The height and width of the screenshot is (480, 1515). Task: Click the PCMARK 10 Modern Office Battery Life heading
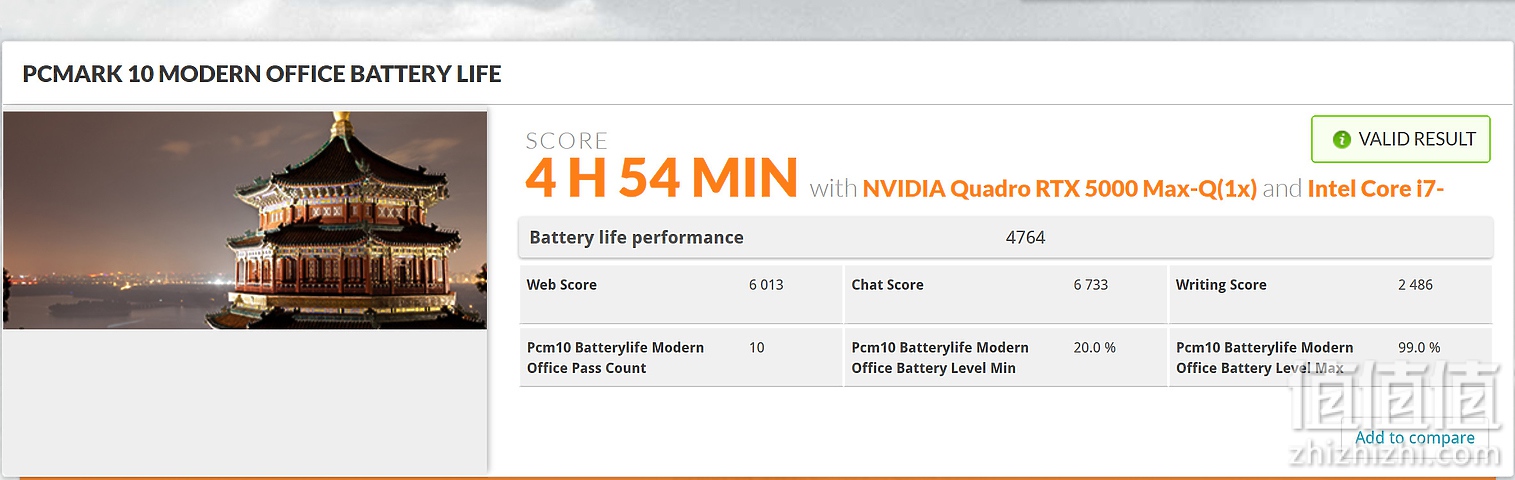pyautogui.click(x=262, y=74)
